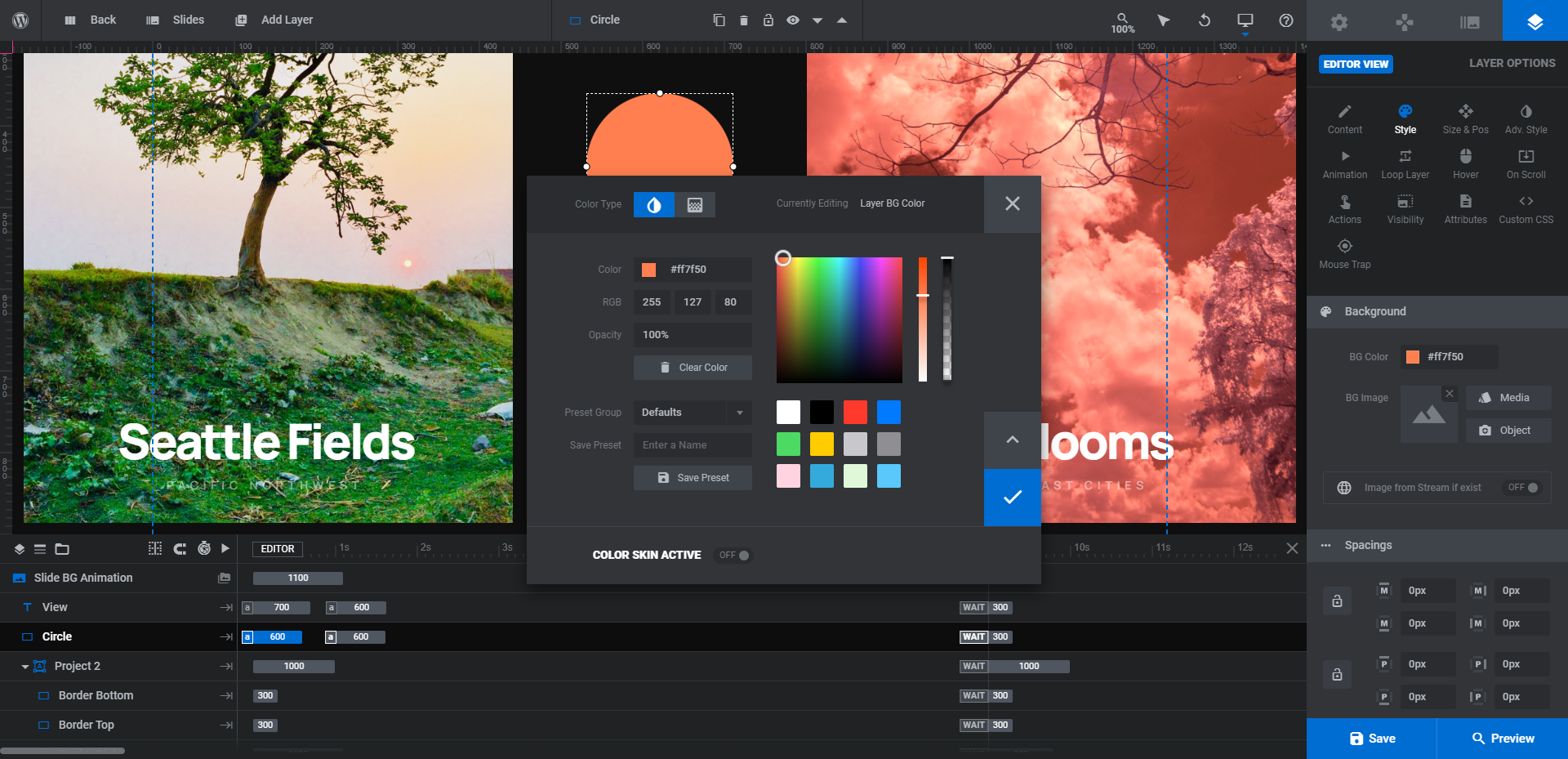1568x759 pixels.
Task: Click the Save Preset name field
Action: tap(693, 445)
